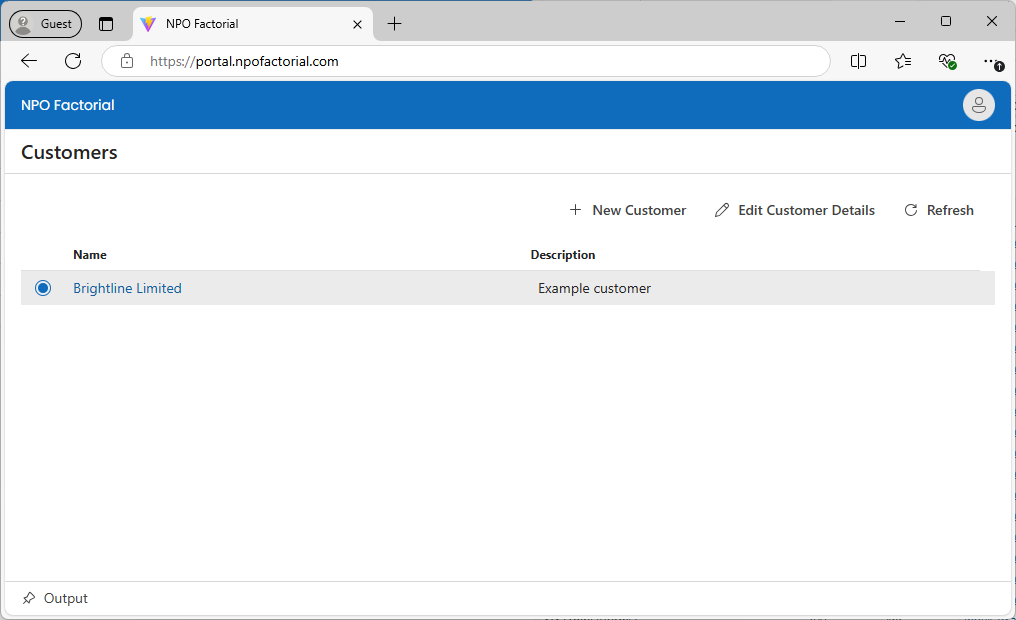Reload the page using browser refresh
1016x620 pixels.
pos(73,61)
